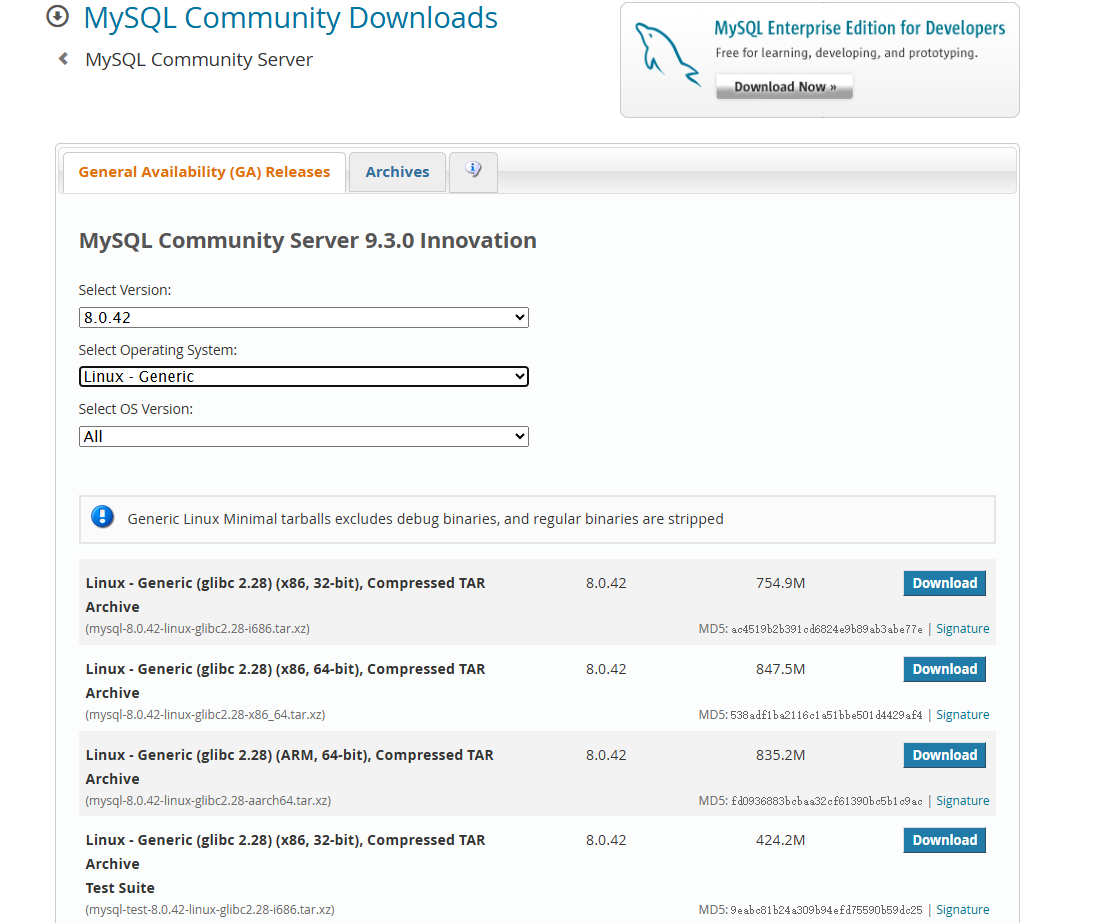The height and width of the screenshot is (923, 1114).
Task: Switch to the Archives tab
Action: pyautogui.click(x=397, y=172)
